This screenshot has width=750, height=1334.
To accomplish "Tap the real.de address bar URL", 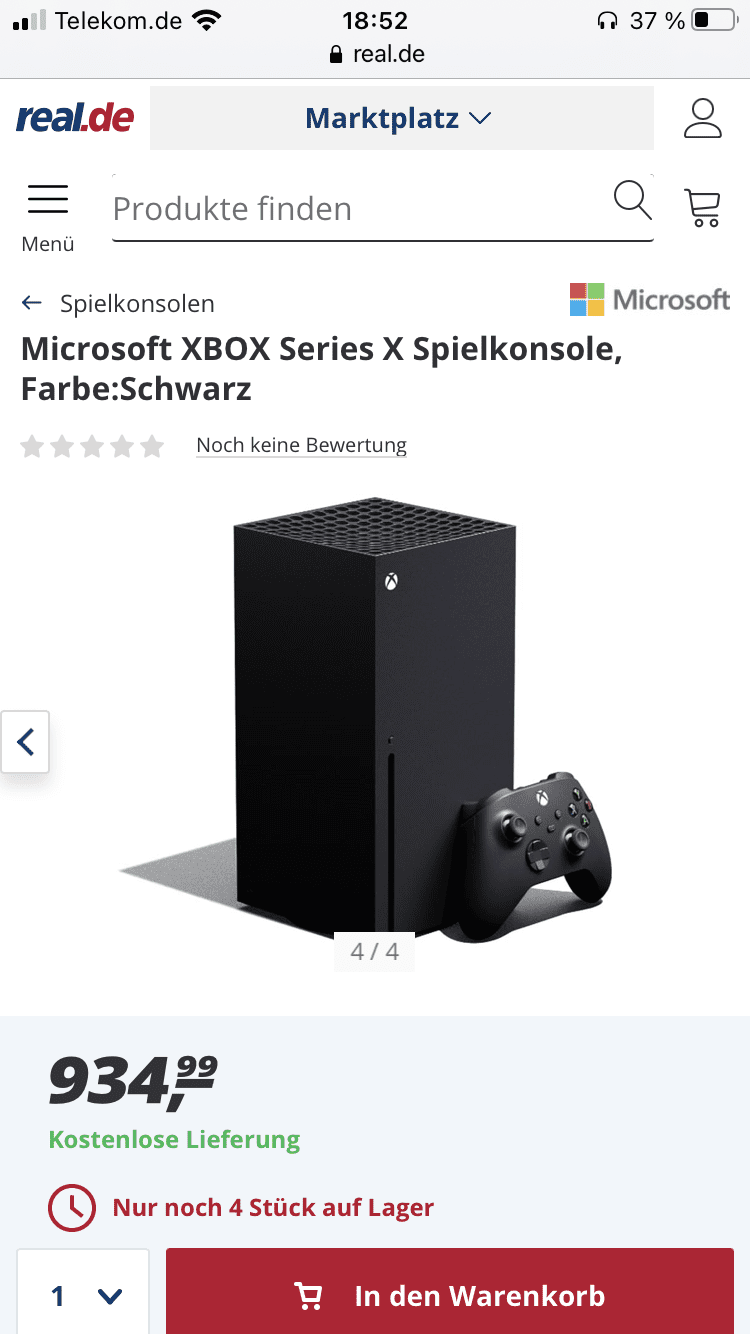I will pyautogui.click(x=377, y=54).
